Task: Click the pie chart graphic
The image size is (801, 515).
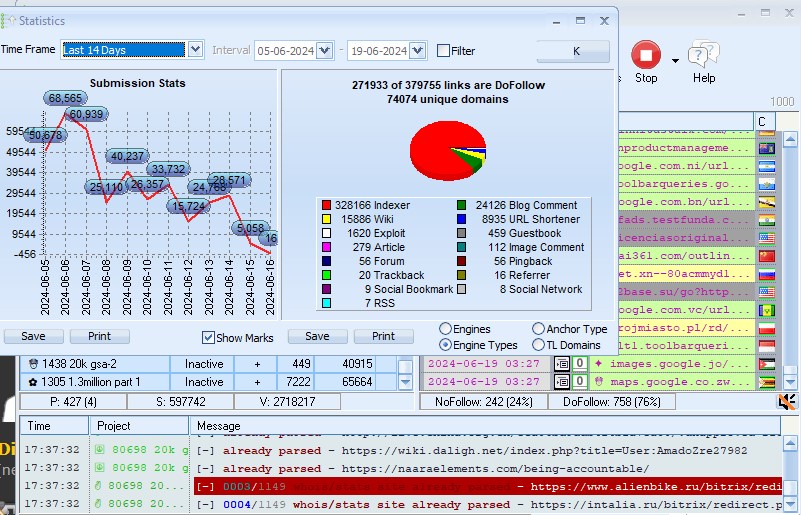Action: (x=448, y=151)
